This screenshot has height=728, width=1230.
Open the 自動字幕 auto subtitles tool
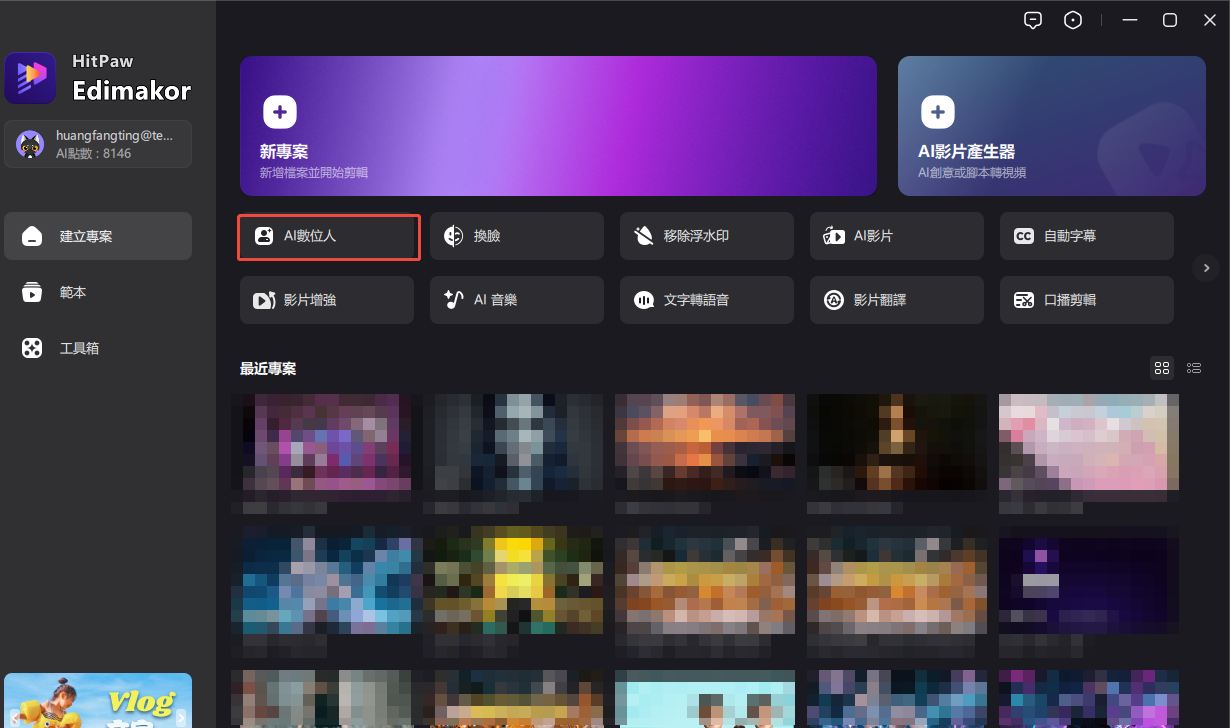1086,237
